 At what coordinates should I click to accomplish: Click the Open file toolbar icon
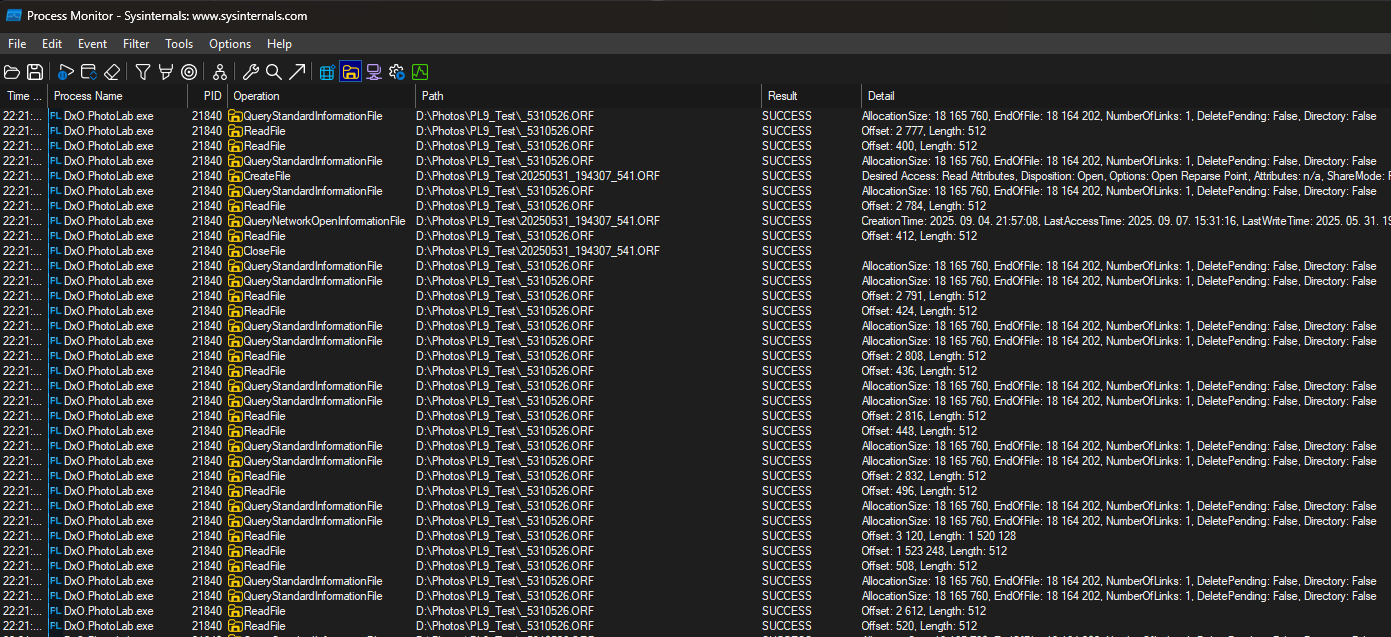pos(12,72)
